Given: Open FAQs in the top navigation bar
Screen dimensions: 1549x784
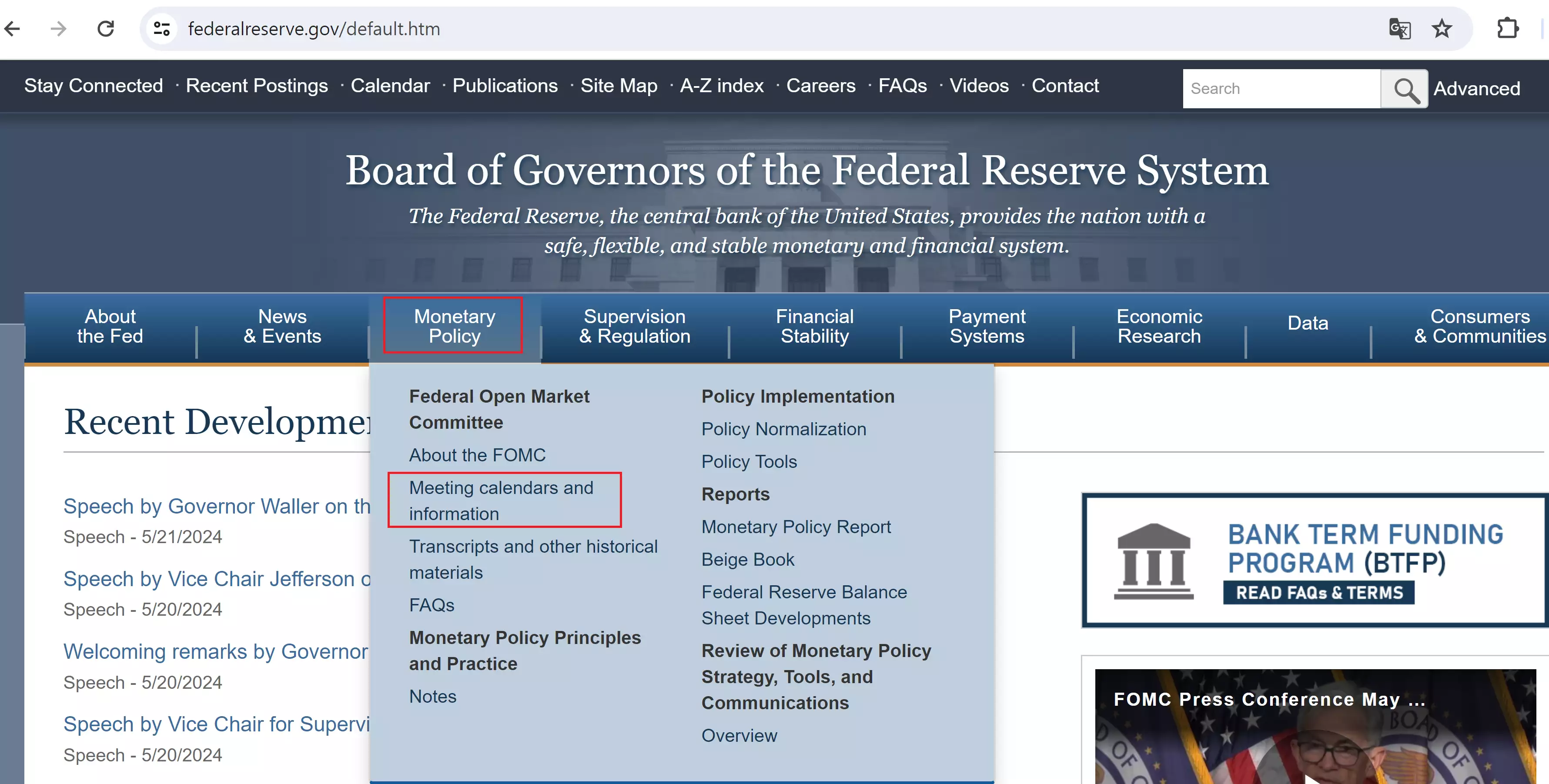Looking at the screenshot, I should [x=902, y=85].
